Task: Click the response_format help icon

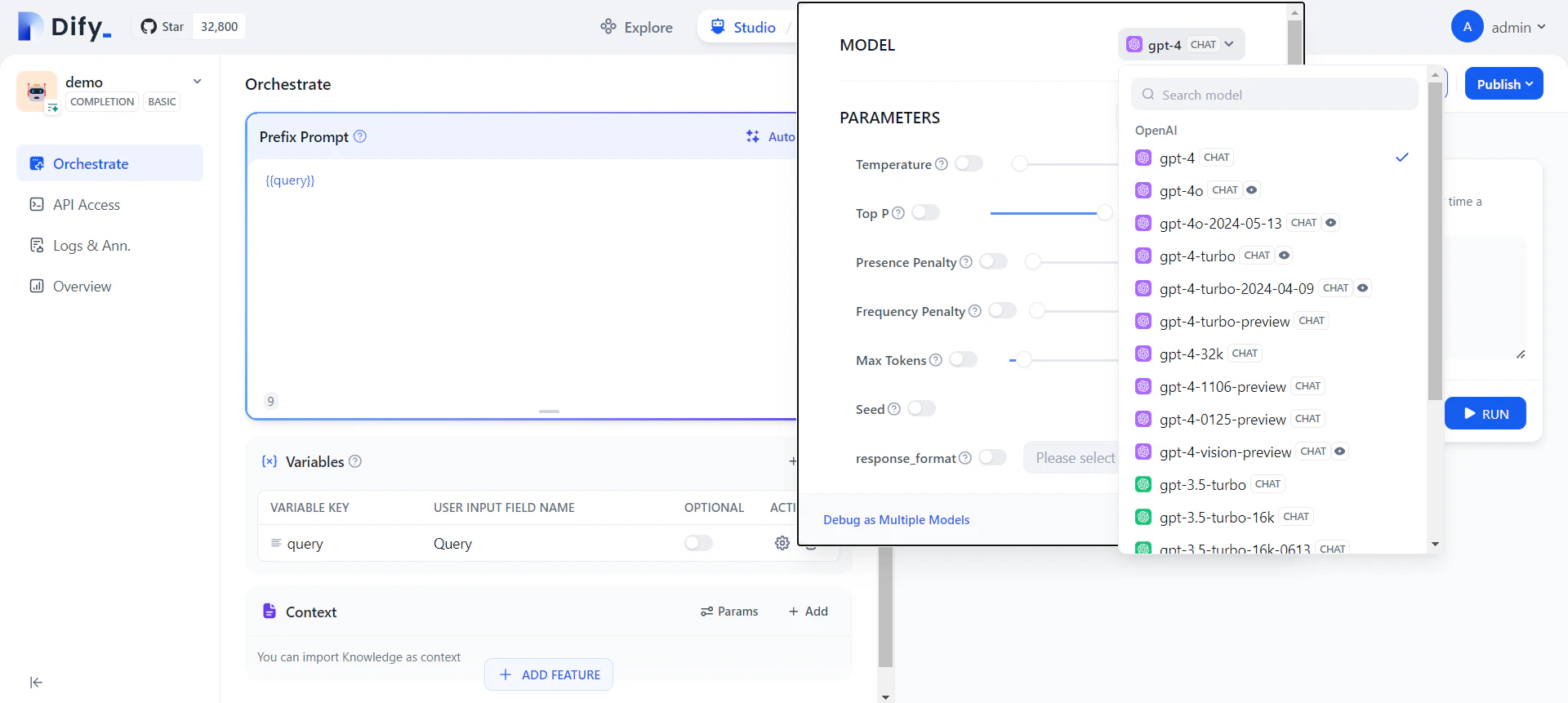Action: click(x=965, y=458)
